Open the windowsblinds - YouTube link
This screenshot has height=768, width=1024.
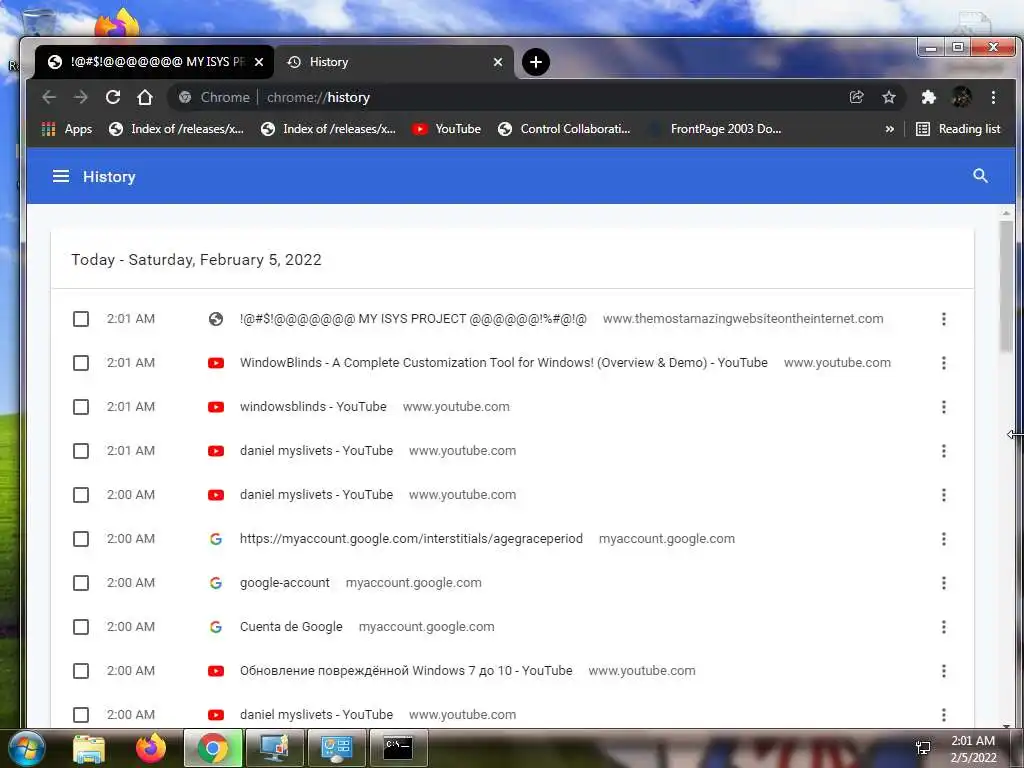[x=313, y=407]
